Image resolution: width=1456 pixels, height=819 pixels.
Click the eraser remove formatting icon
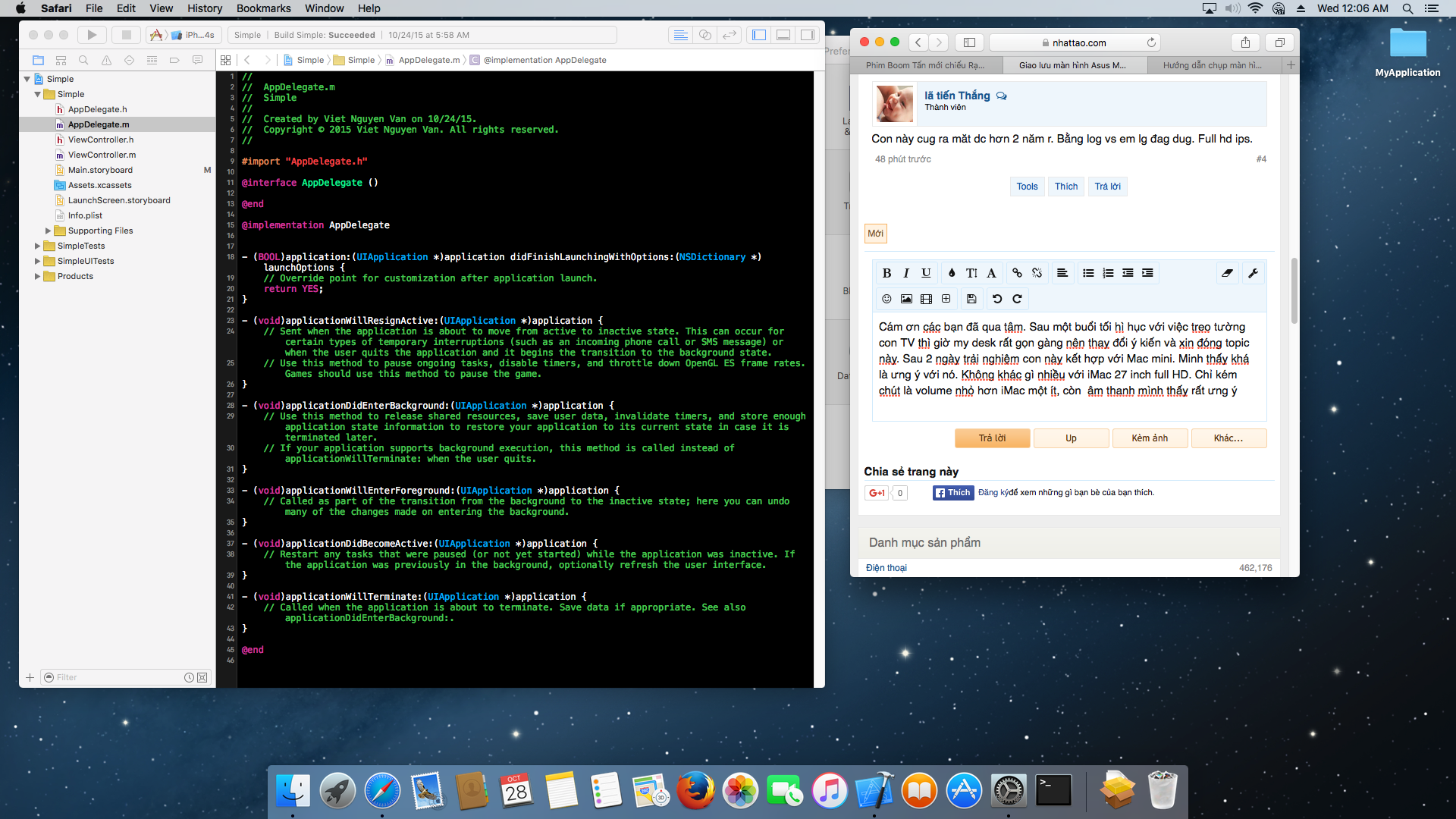click(1227, 273)
